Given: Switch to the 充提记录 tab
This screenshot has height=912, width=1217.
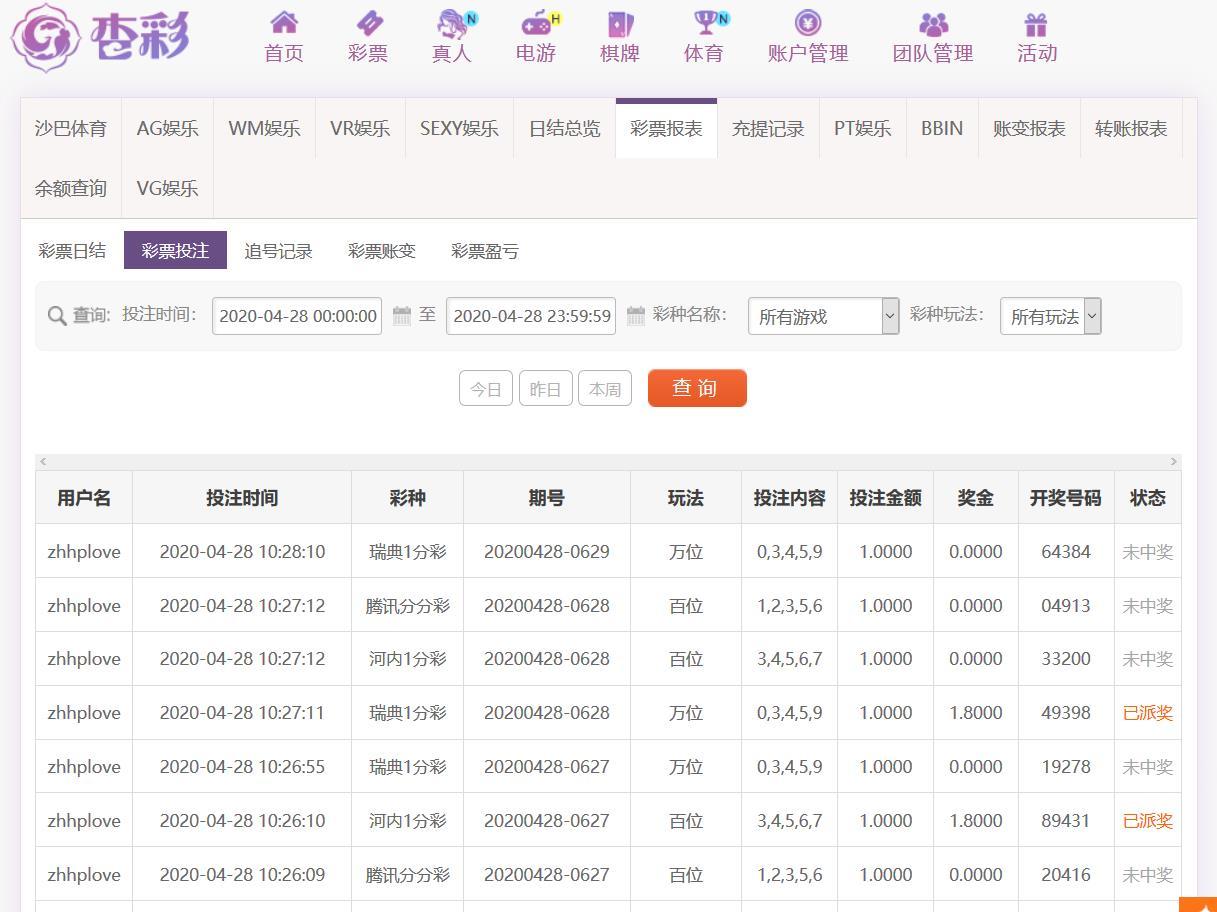Looking at the screenshot, I should (768, 129).
